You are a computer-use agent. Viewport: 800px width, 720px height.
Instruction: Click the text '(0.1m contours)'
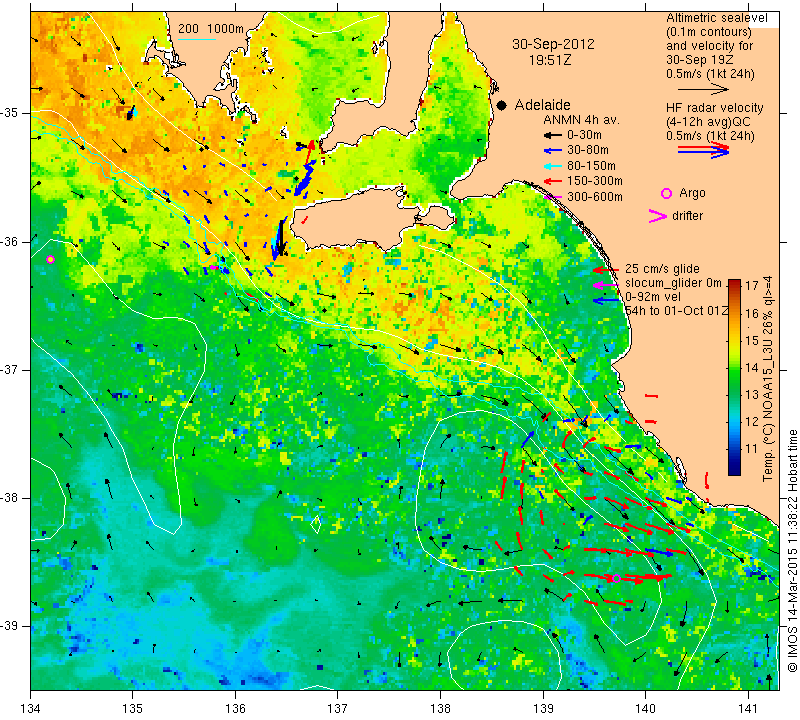click(x=709, y=32)
